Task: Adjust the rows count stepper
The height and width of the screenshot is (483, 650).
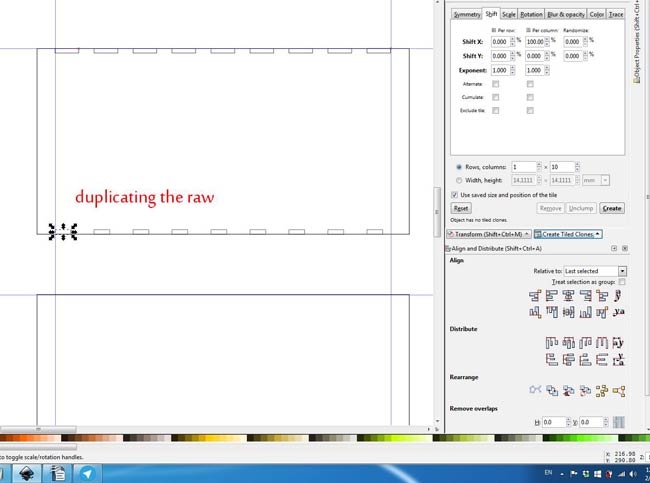Action: [539, 167]
